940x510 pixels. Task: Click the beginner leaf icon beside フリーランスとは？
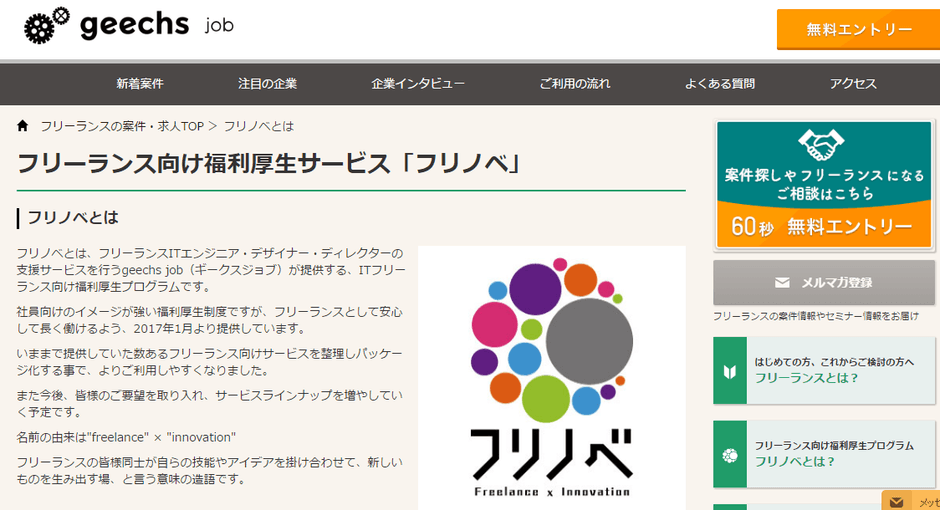coord(730,372)
